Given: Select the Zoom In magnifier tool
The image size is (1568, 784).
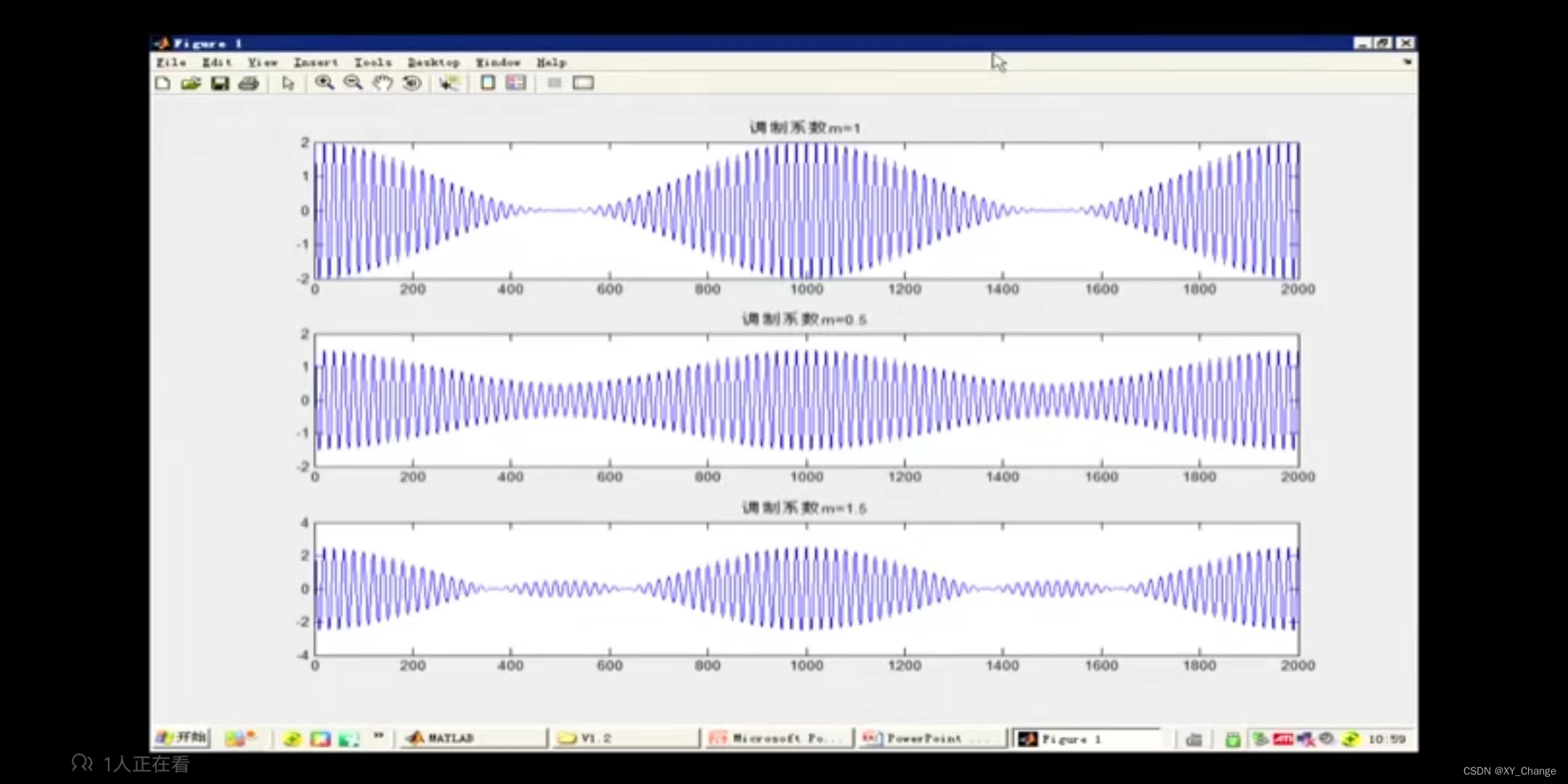Looking at the screenshot, I should (x=324, y=83).
